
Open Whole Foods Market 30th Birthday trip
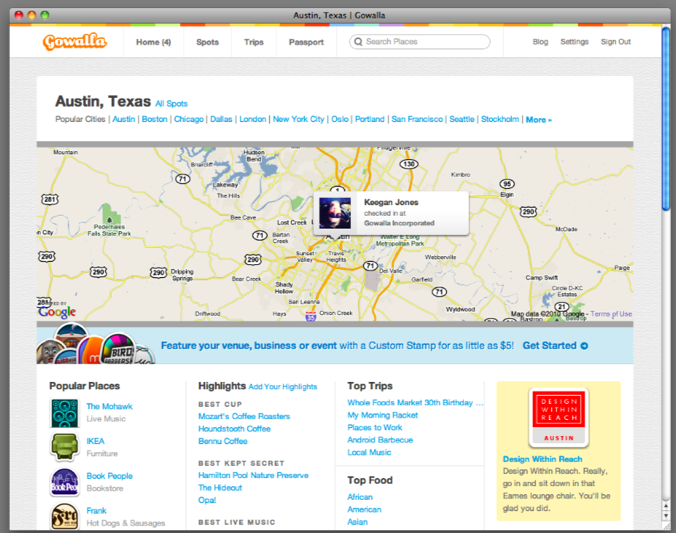[x=415, y=402]
